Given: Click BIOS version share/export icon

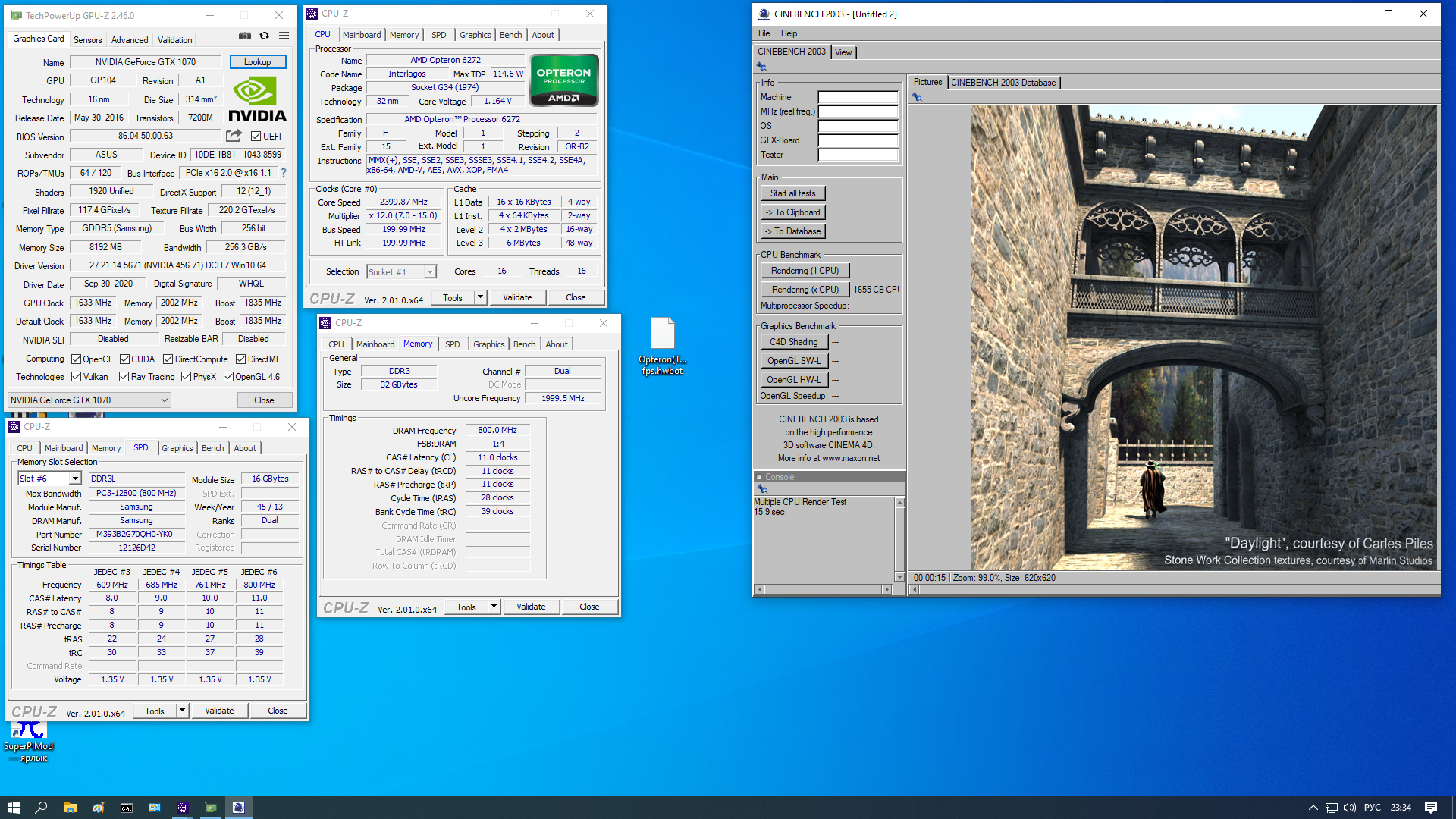Looking at the screenshot, I should 234,136.
